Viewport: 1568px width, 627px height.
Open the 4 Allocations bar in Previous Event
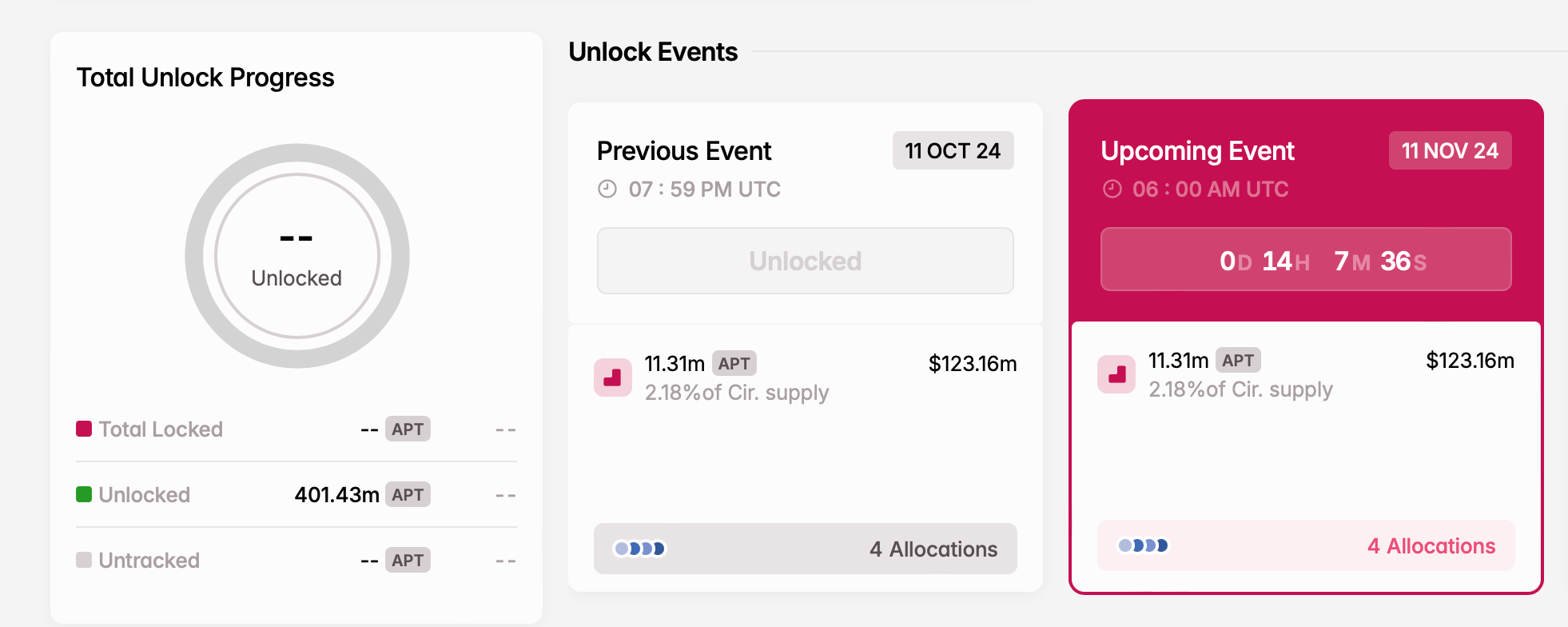coord(806,549)
